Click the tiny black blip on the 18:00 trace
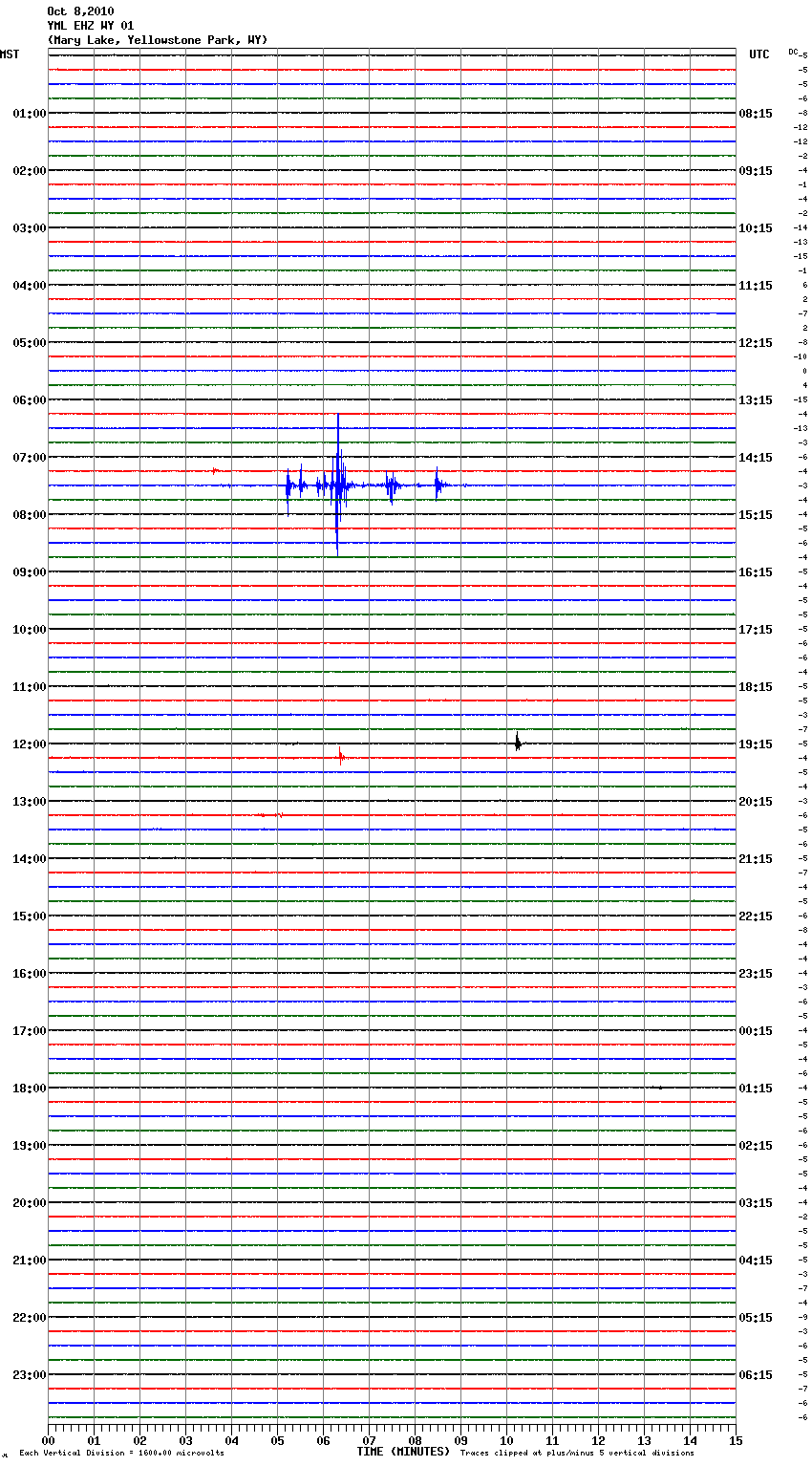Viewport: 812px width, 1466px height. click(x=659, y=1088)
